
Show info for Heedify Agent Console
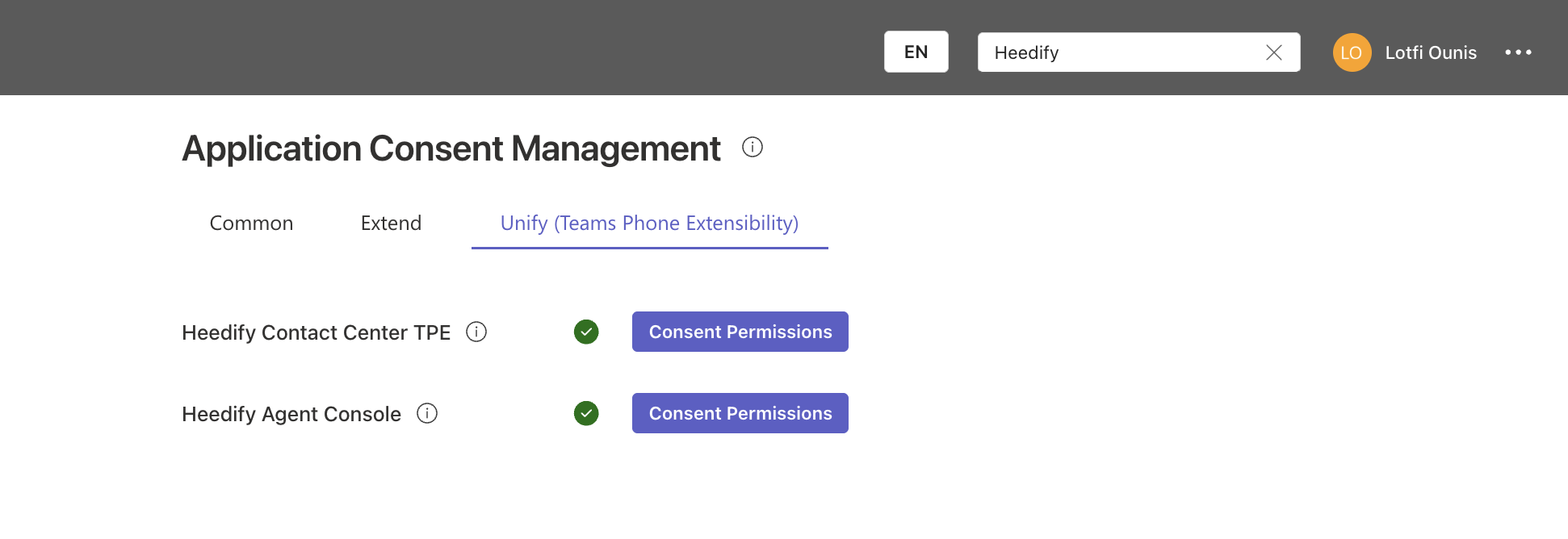coord(427,413)
